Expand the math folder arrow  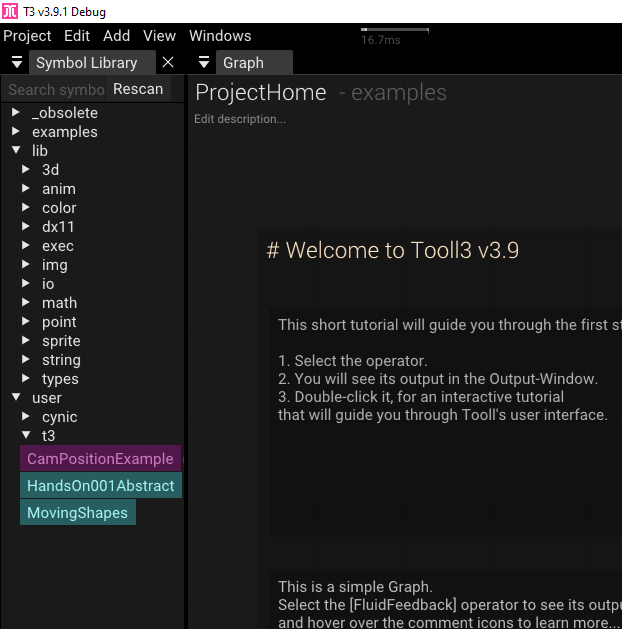click(26, 302)
